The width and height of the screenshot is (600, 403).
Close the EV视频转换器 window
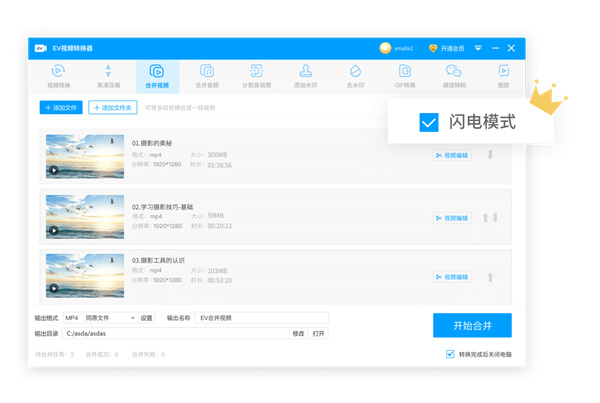(x=511, y=48)
